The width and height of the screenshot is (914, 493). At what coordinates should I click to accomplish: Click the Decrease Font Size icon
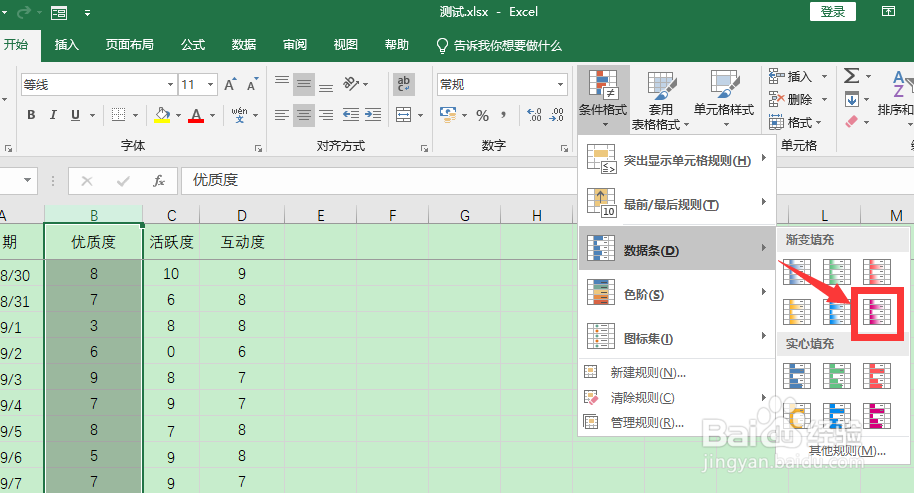(252, 85)
